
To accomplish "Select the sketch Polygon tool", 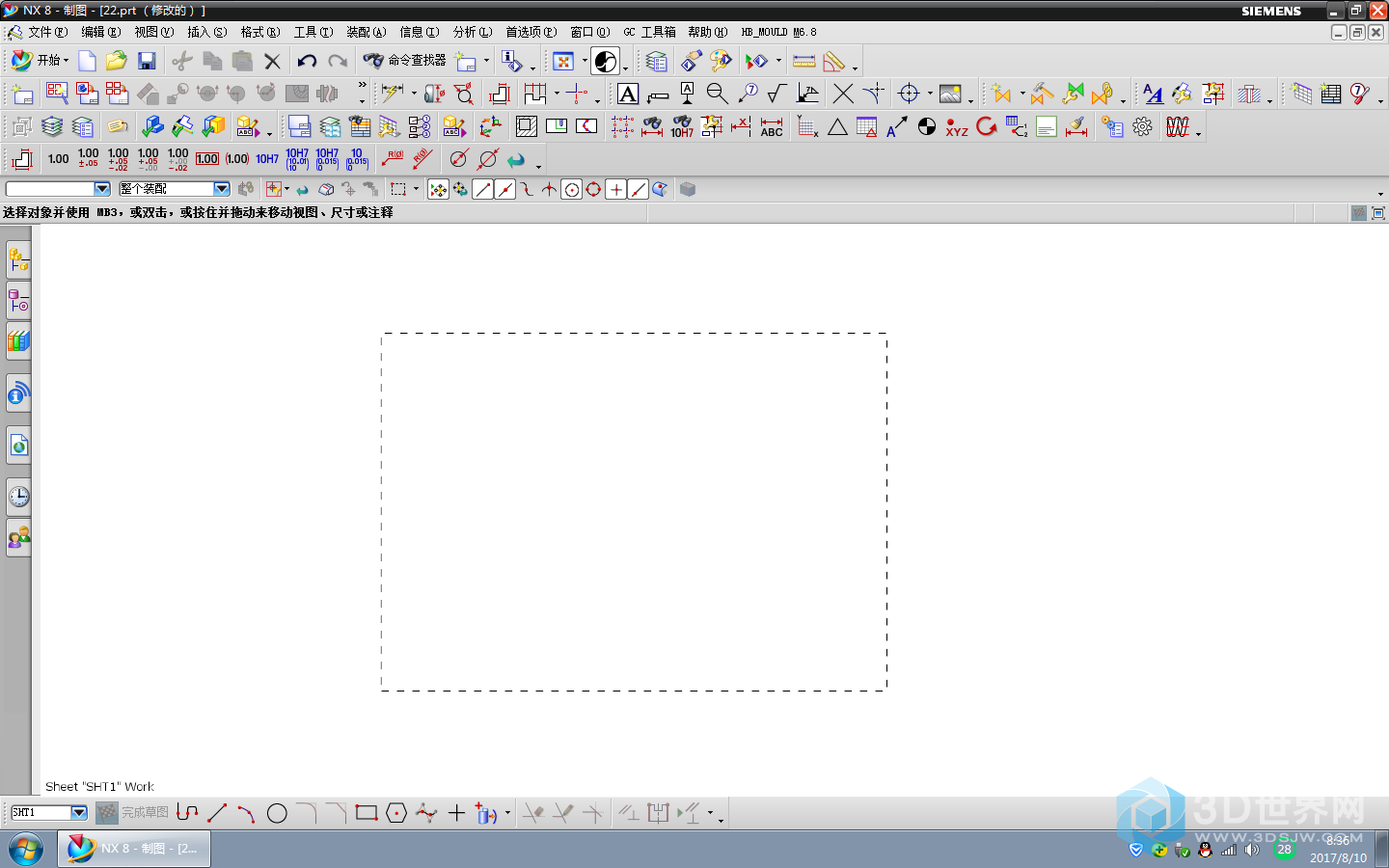I will coord(396,813).
